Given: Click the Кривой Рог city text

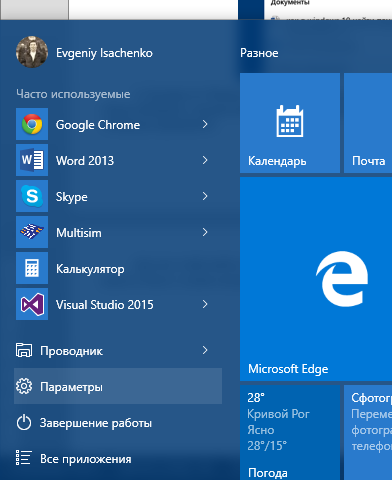Looking at the screenshot, I should [278, 414].
